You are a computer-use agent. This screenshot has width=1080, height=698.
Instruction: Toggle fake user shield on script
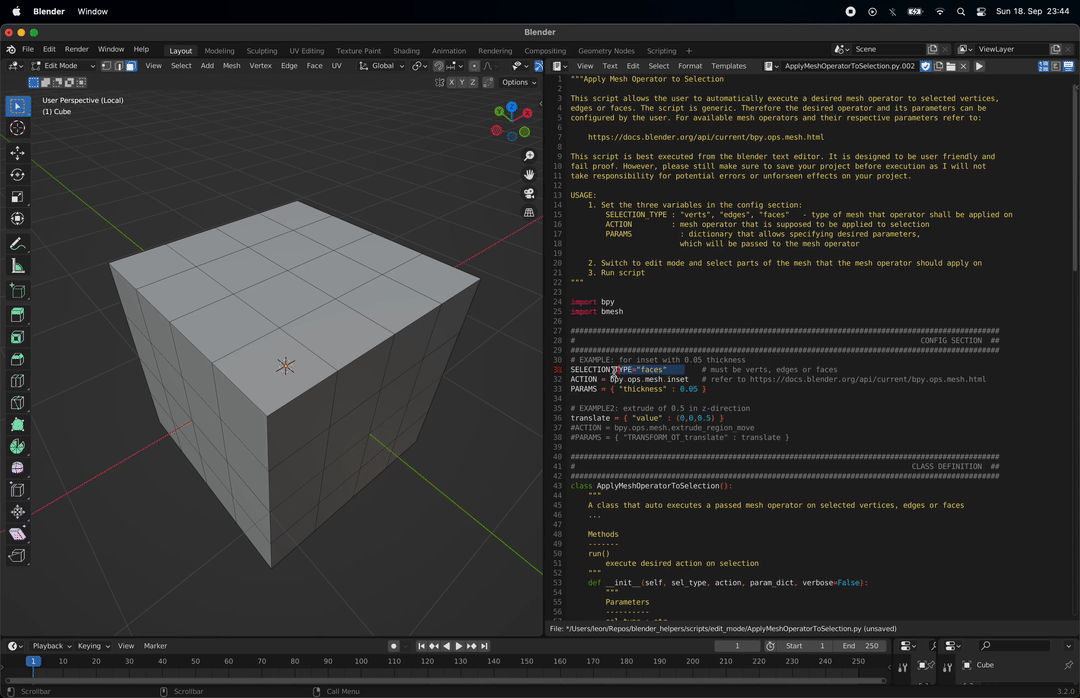[x=926, y=66]
